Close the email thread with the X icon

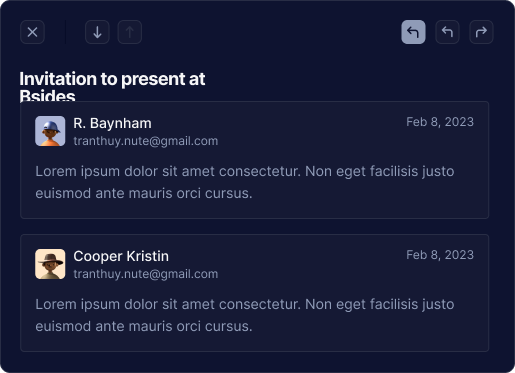point(32,32)
